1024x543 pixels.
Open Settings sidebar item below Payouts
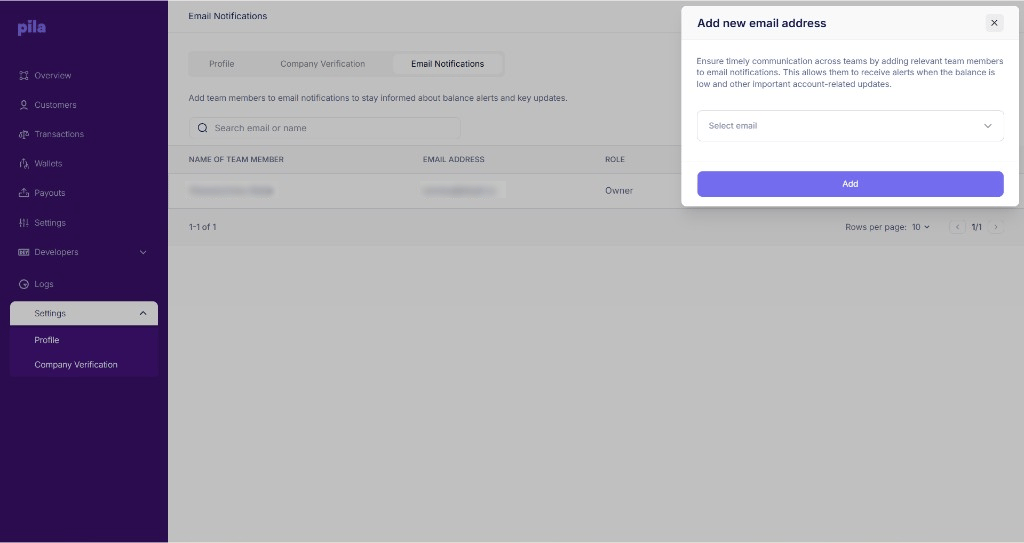tap(50, 223)
